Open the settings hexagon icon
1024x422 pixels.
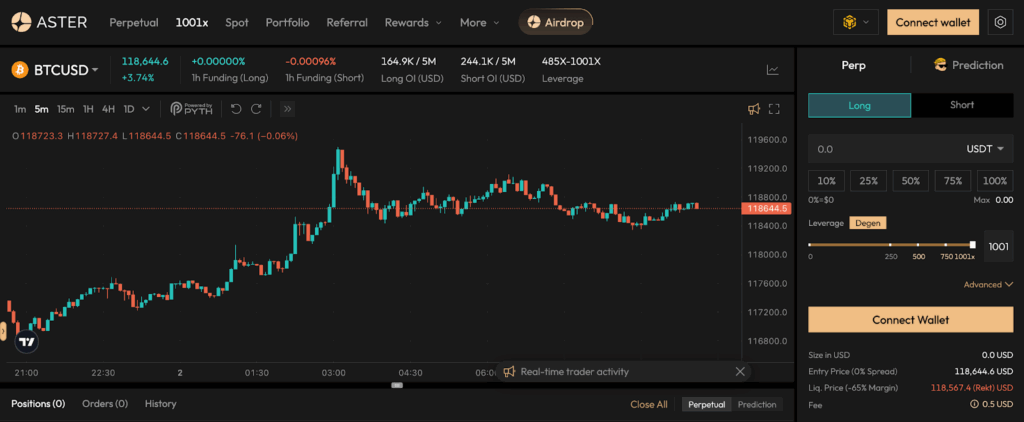[999, 22]
